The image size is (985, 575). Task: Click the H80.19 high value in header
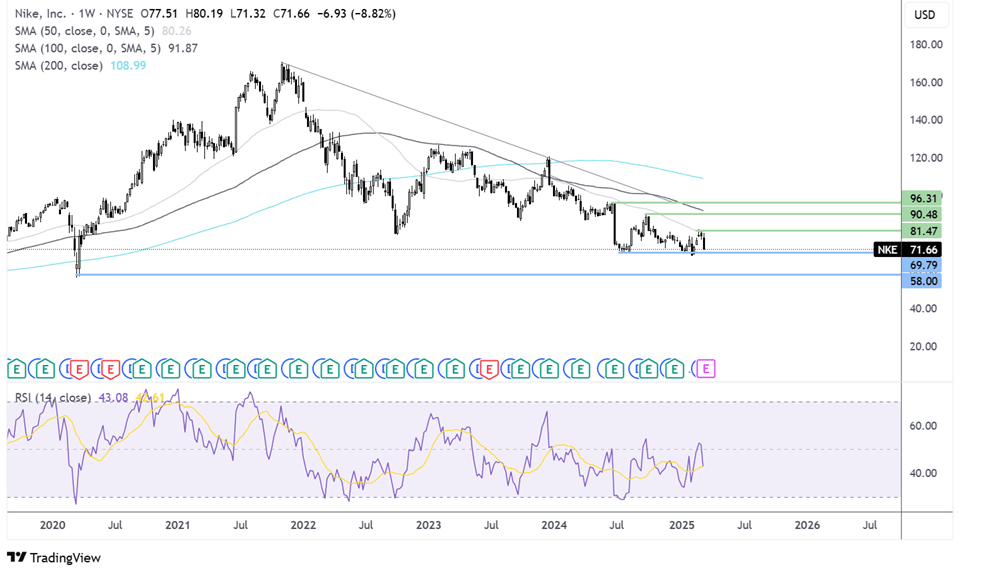[x=204, y=13]
